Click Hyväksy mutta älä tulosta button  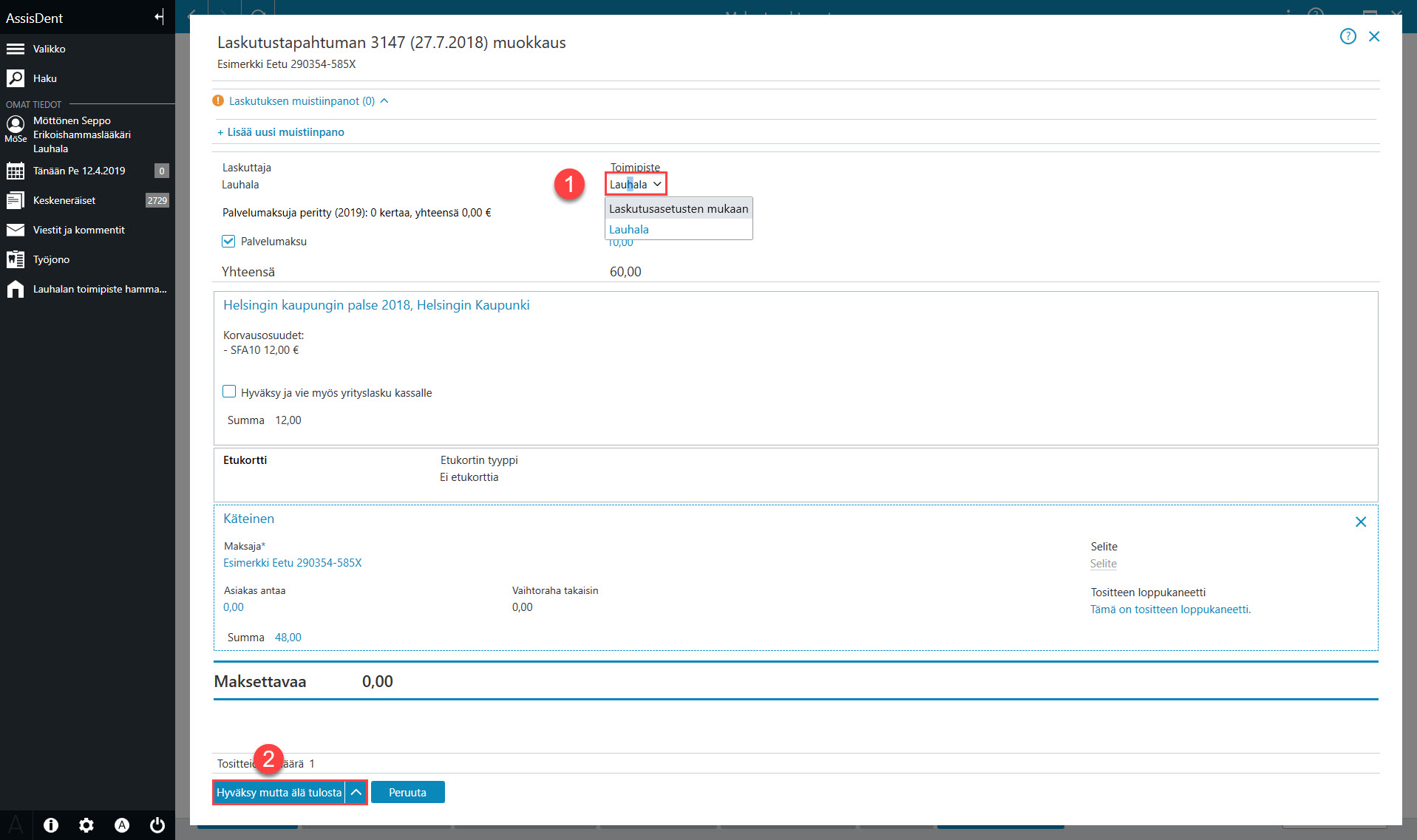pyautogui.click(x=279, y=792)
